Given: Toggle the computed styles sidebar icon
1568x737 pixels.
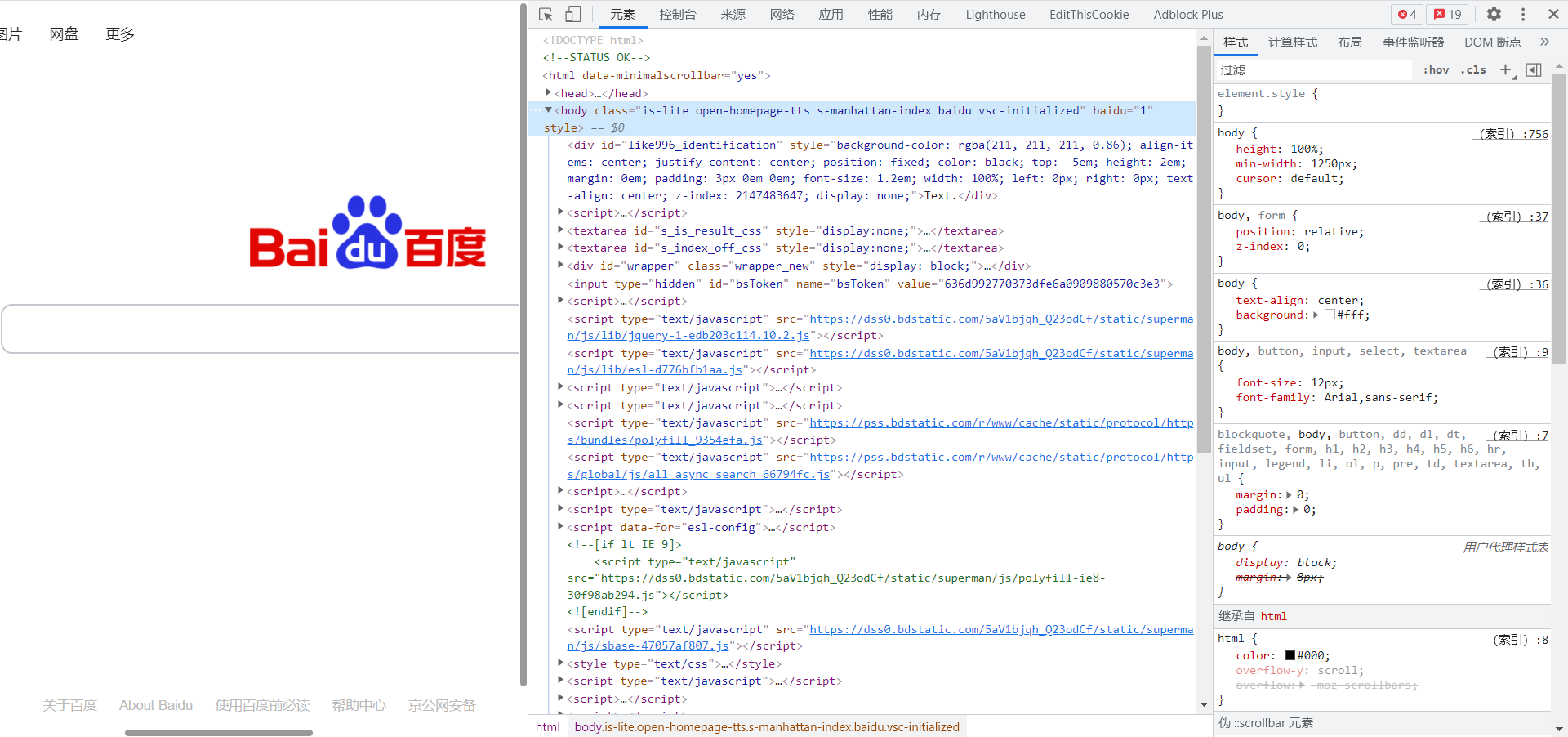Looking at the screenshot, I should click(1534, 69).
